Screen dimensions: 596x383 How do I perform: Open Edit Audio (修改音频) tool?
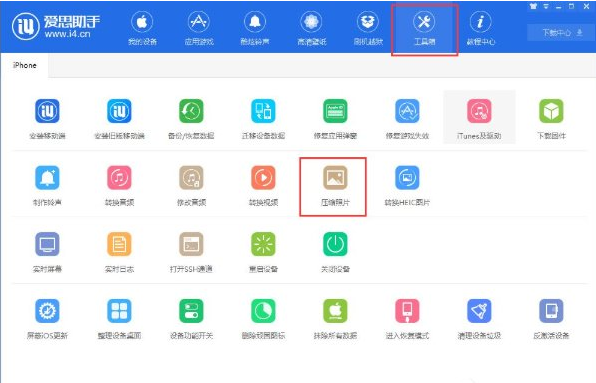pyautogui.click(x=191, y=185)
